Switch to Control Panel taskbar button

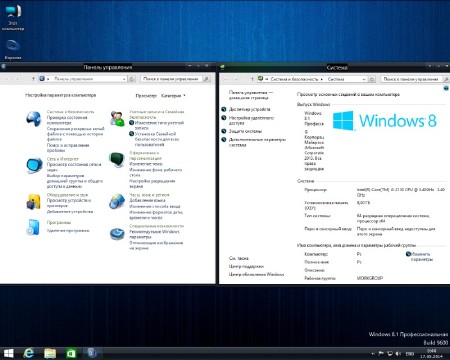(x=92, y=353)
